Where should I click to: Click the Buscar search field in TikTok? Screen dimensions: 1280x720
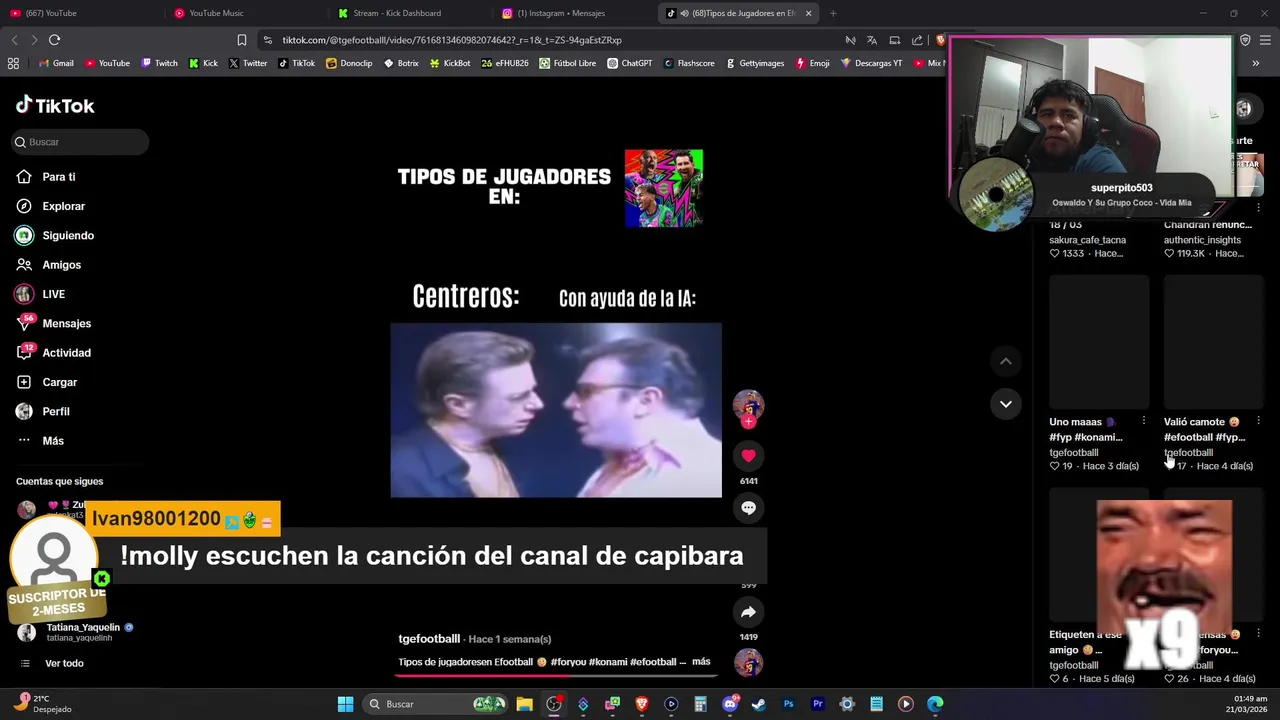click(80, 142)
